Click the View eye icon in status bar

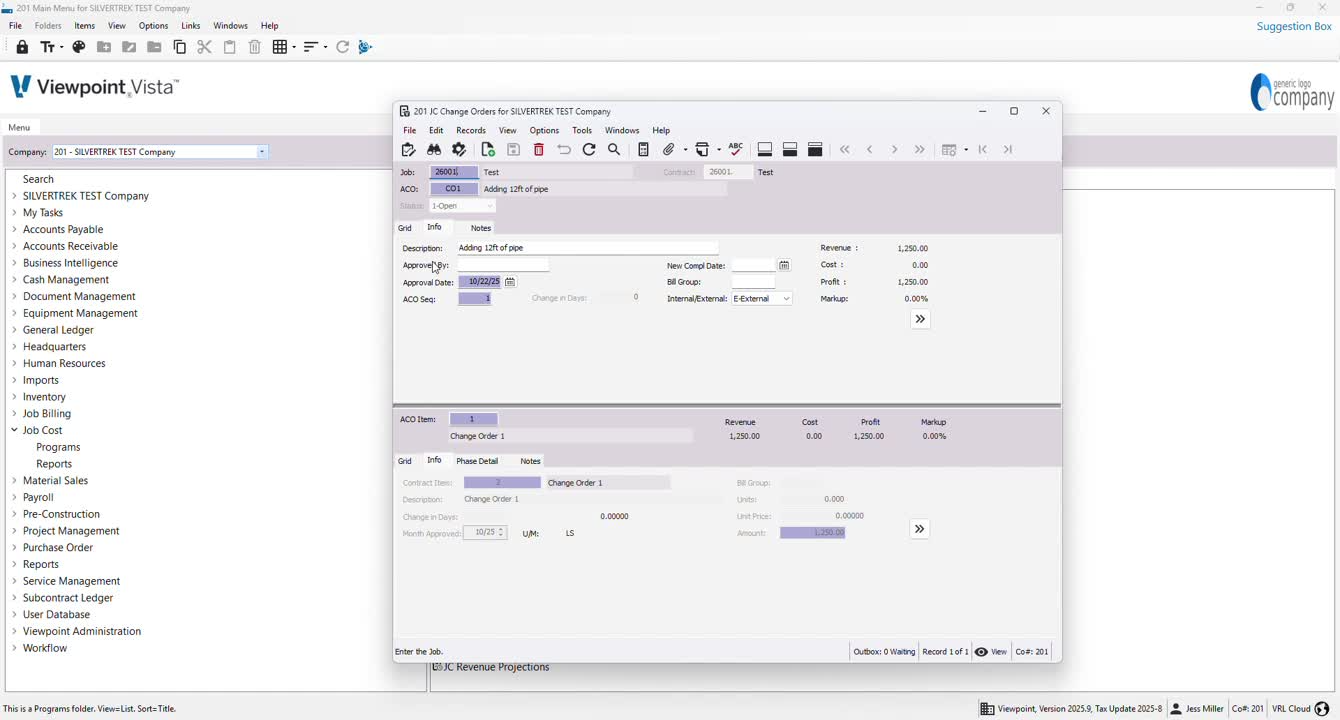click(x=982, y=652)
